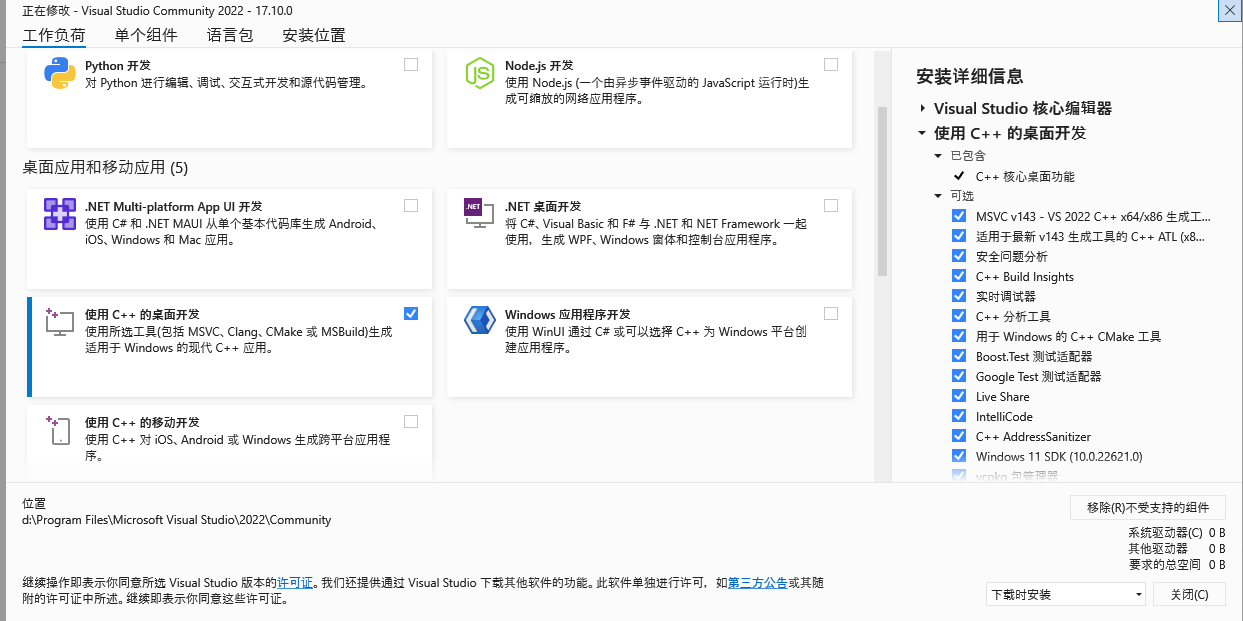The image size is (1243, 621).
Task: Click the Node.js development workload icon
Action: [480, 73]
